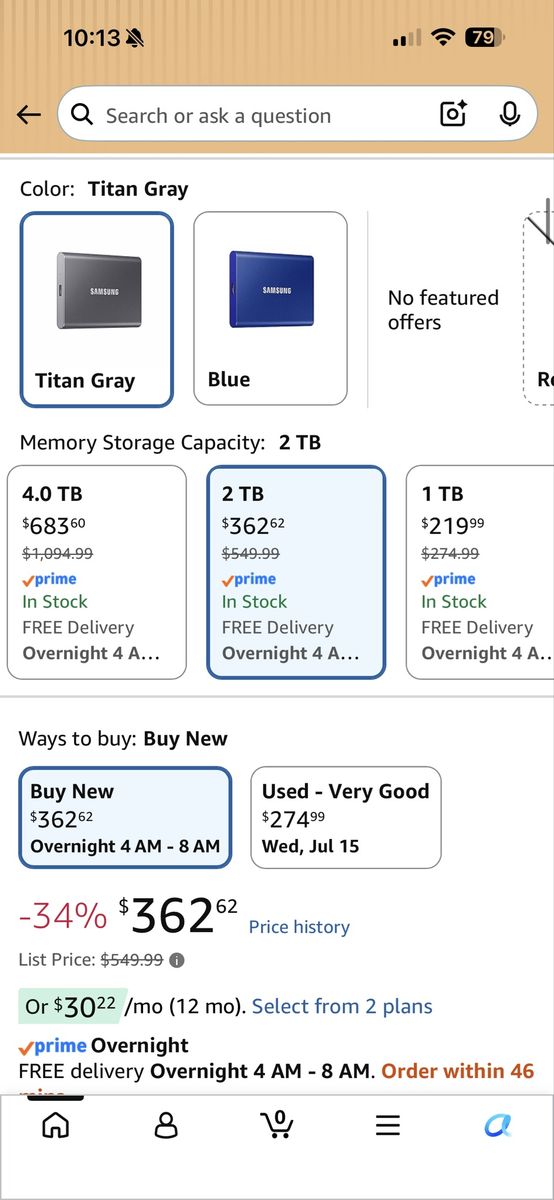The image size is (554, 1200).
Task: Tap the back arrow icon
Action: point(29,115)
